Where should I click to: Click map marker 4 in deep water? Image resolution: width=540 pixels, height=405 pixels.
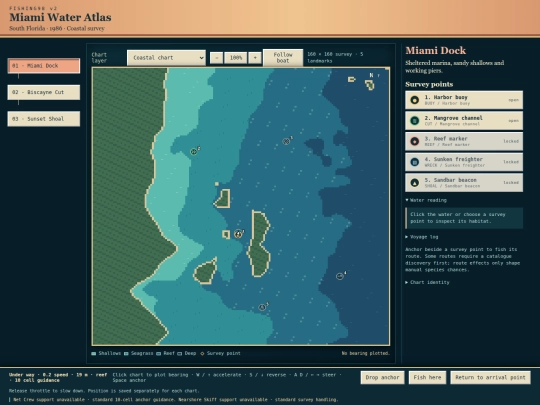pyautogui.click(x=340, y=276)
